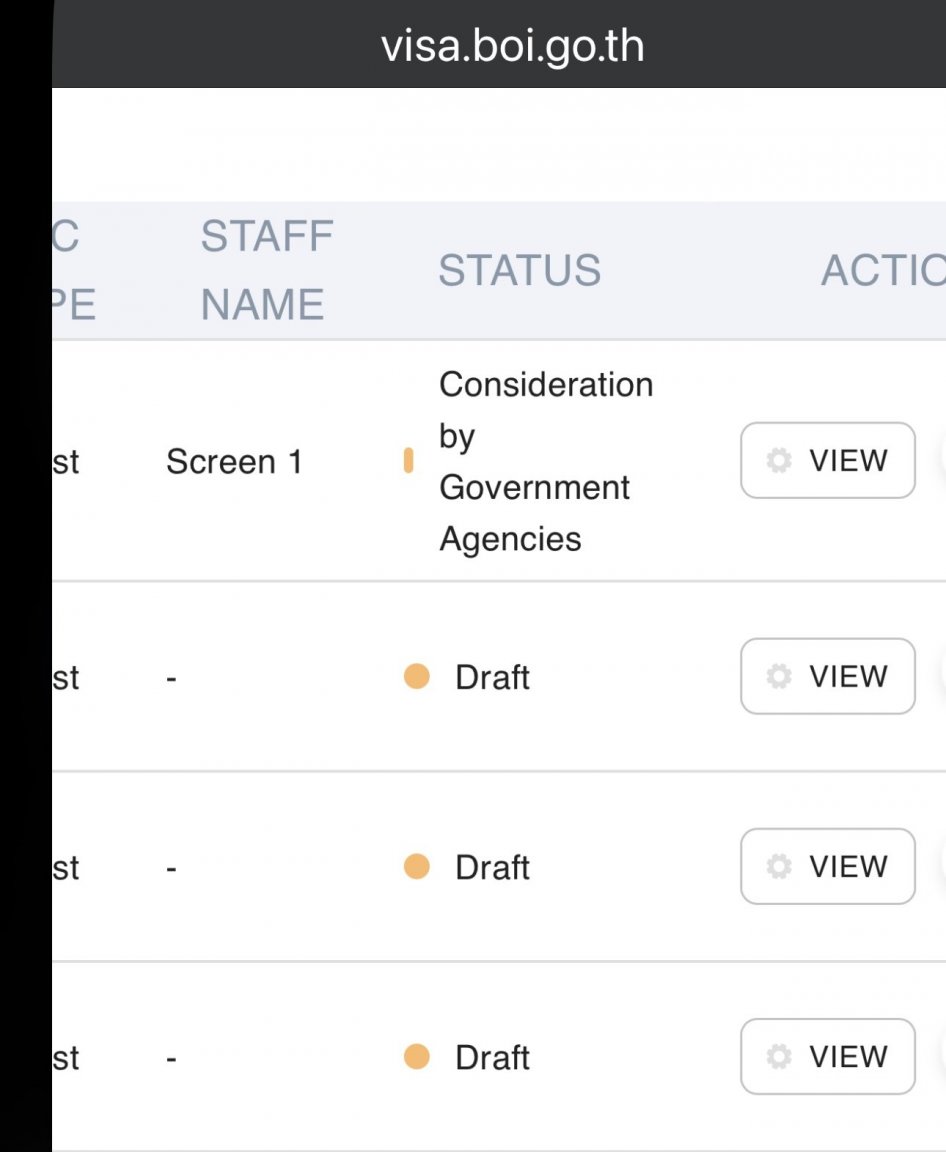
Task: Tap the visa.boi.go.th address bar
Action: click(x=512, y=46)
